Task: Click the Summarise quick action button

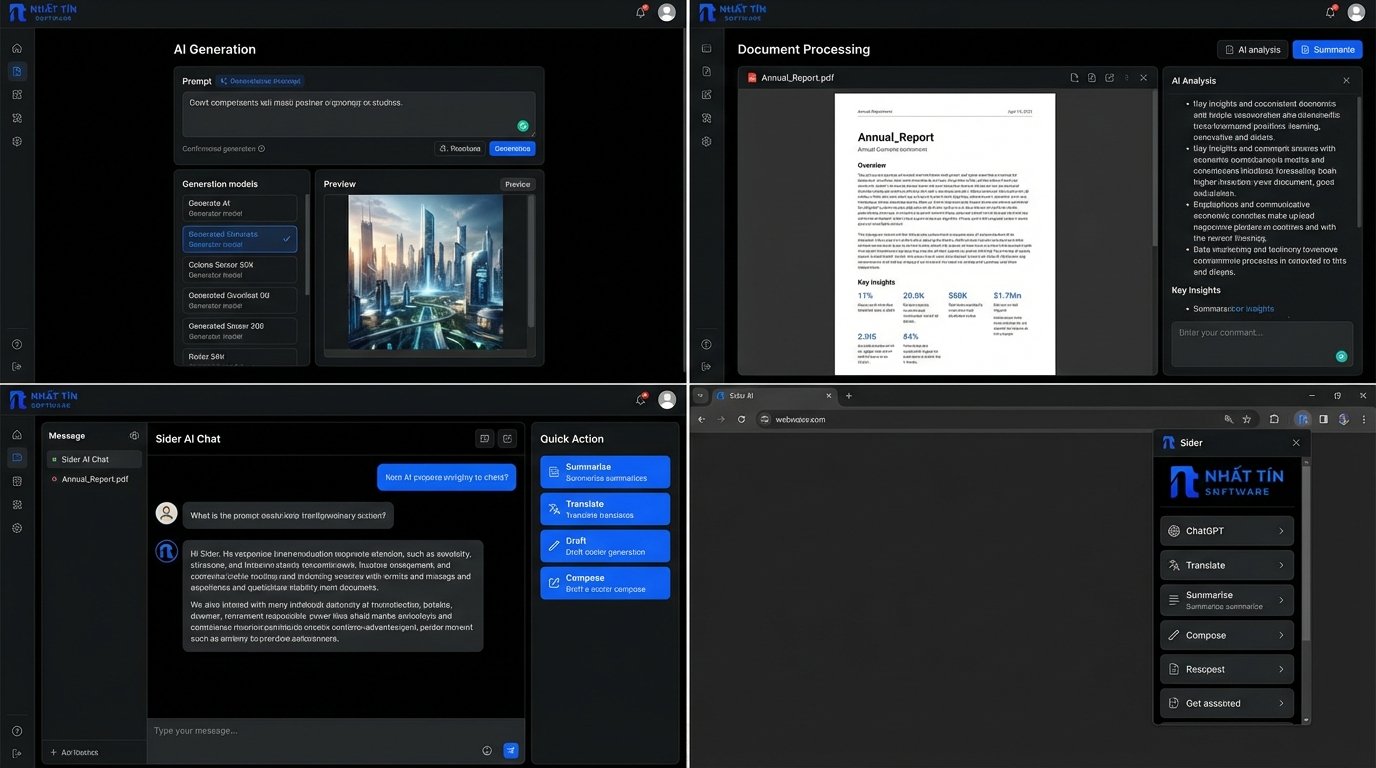Action: pyautogui.click(x=605, y=472)
